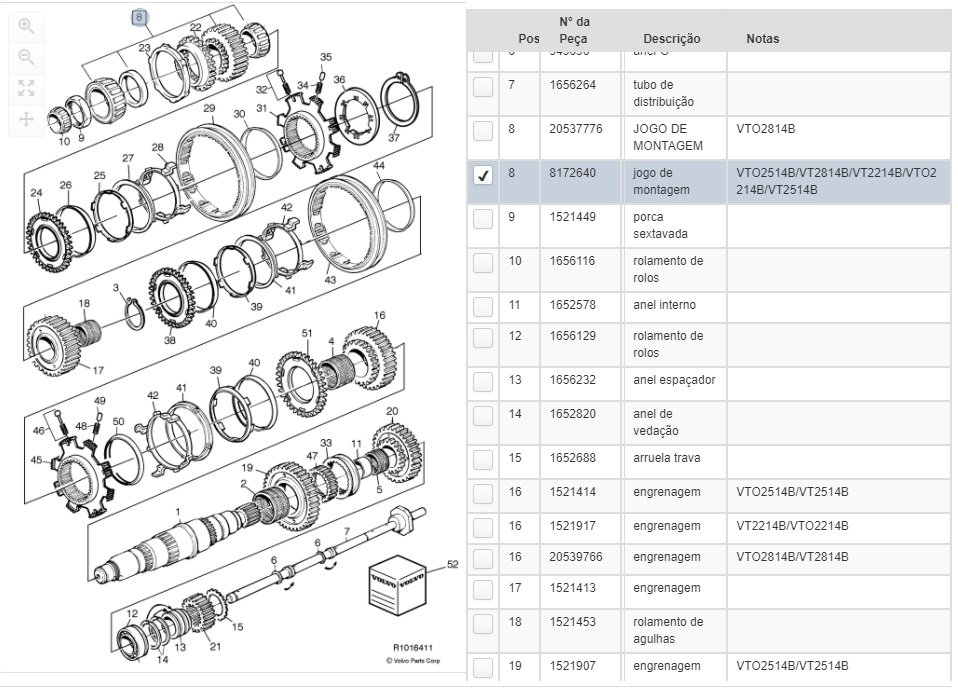Viewport: 958px width, 688px height.
Task: Check the box for engrenagem 1521414
Action: pos(483,494)
